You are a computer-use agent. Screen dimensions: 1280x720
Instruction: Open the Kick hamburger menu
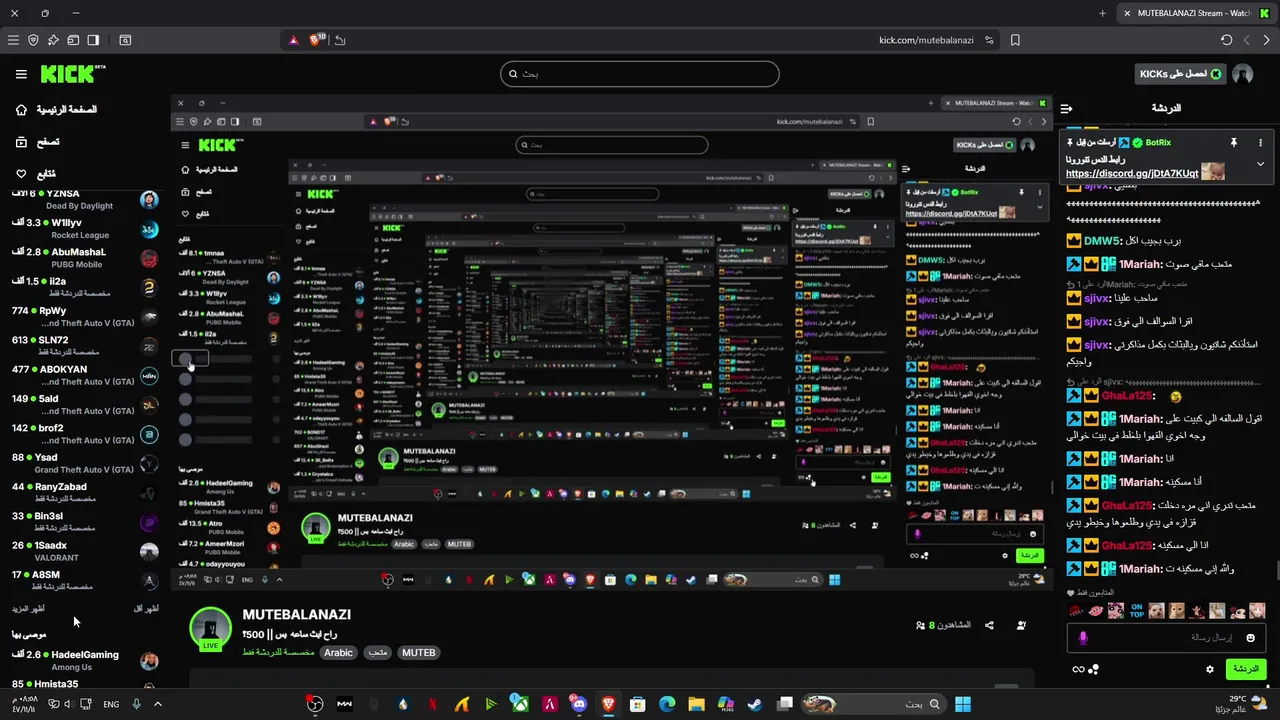click(x=21, y=74)
